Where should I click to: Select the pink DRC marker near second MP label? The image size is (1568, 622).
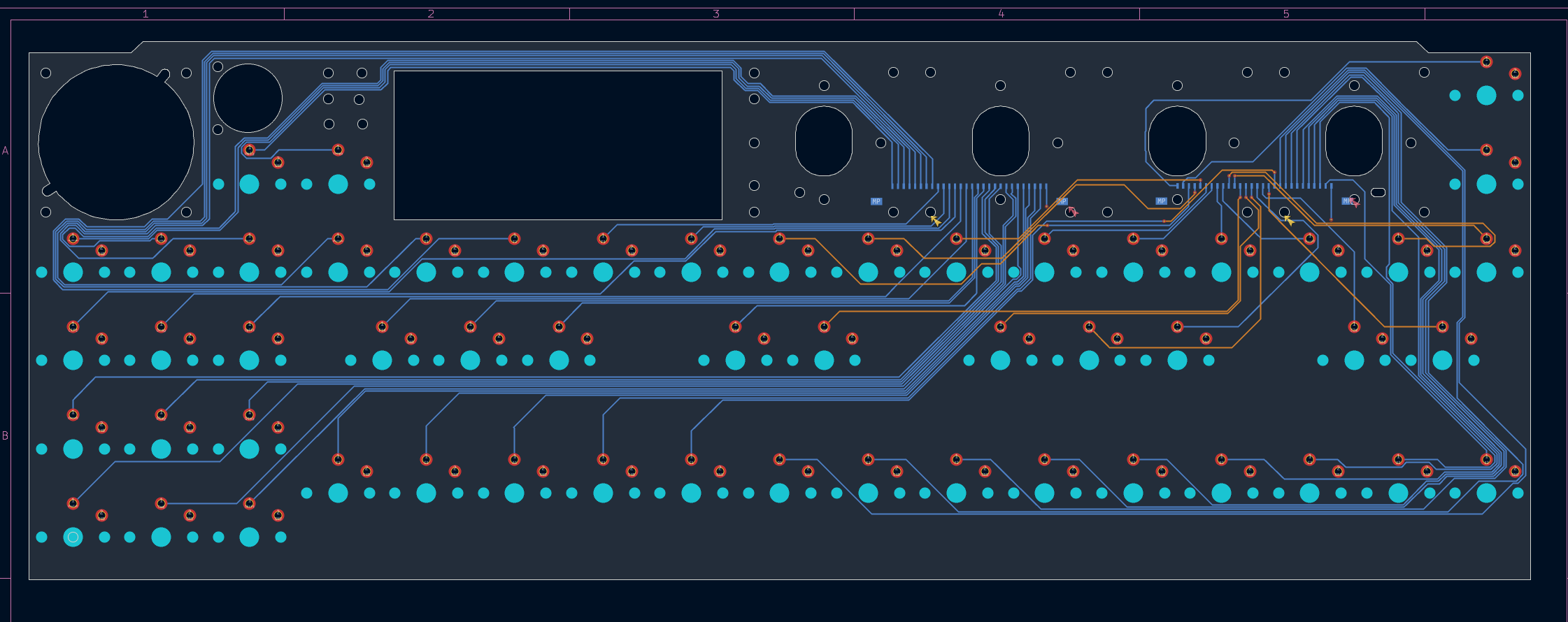pos(1072,211)
